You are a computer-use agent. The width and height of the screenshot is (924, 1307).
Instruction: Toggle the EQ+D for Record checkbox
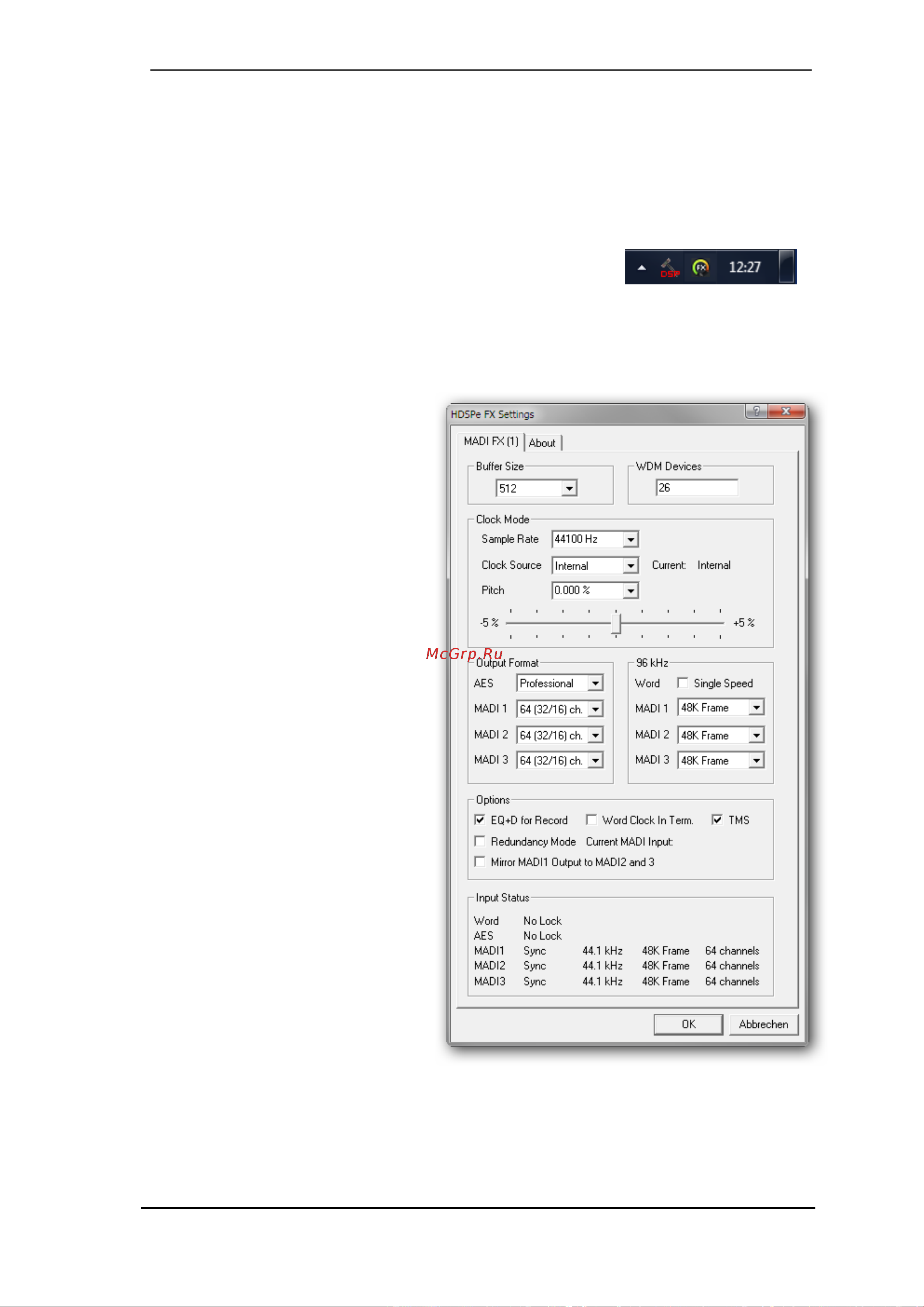480,820
